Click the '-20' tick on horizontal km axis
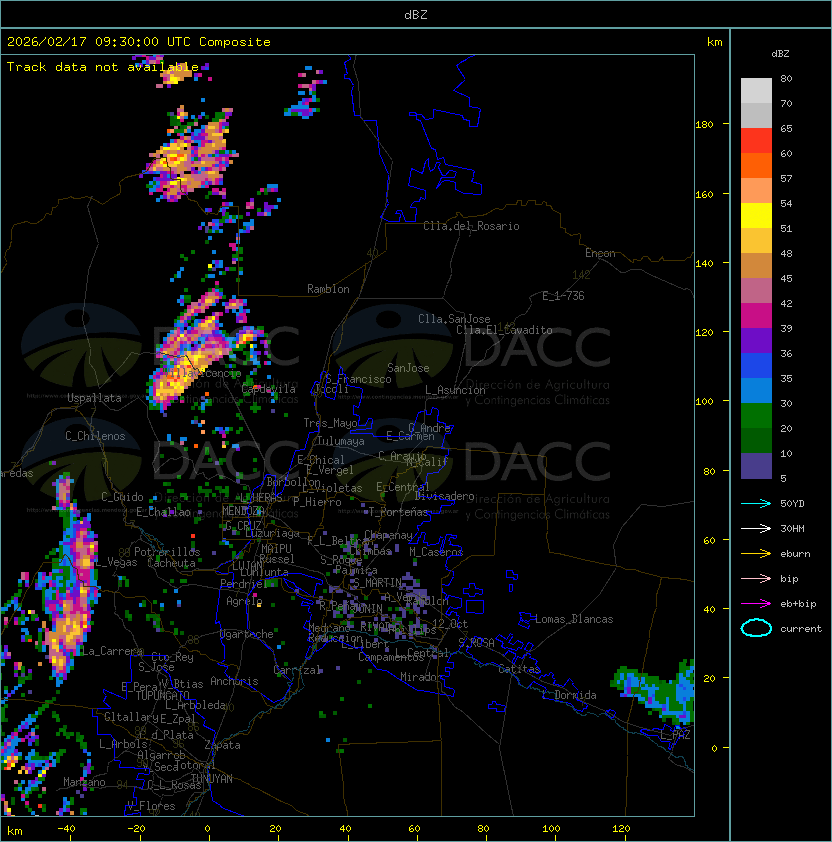832x842 pixels. (x=136, y=829)
